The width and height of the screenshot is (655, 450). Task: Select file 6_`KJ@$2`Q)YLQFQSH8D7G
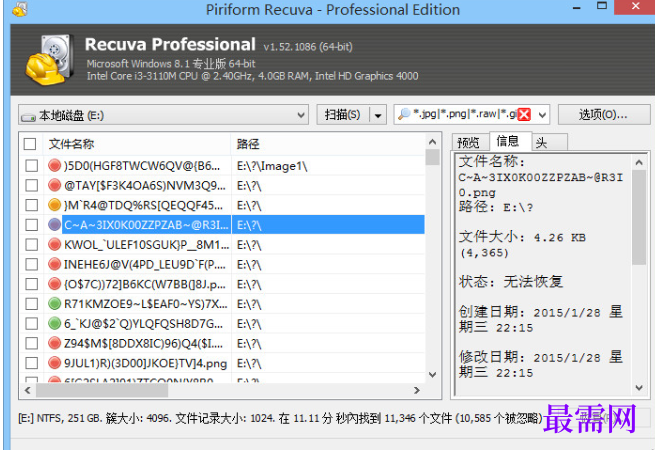pos(143,324)
